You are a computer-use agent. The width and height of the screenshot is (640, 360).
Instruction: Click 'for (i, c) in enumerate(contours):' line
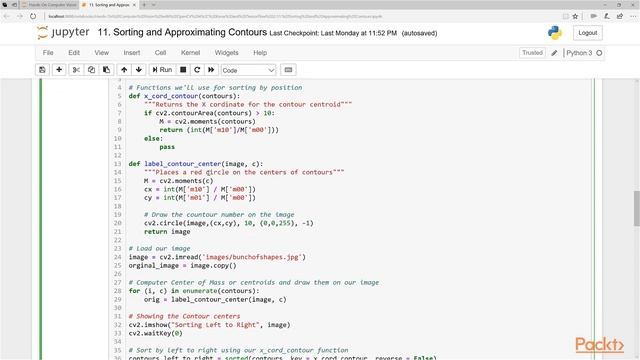click(194, 291)
